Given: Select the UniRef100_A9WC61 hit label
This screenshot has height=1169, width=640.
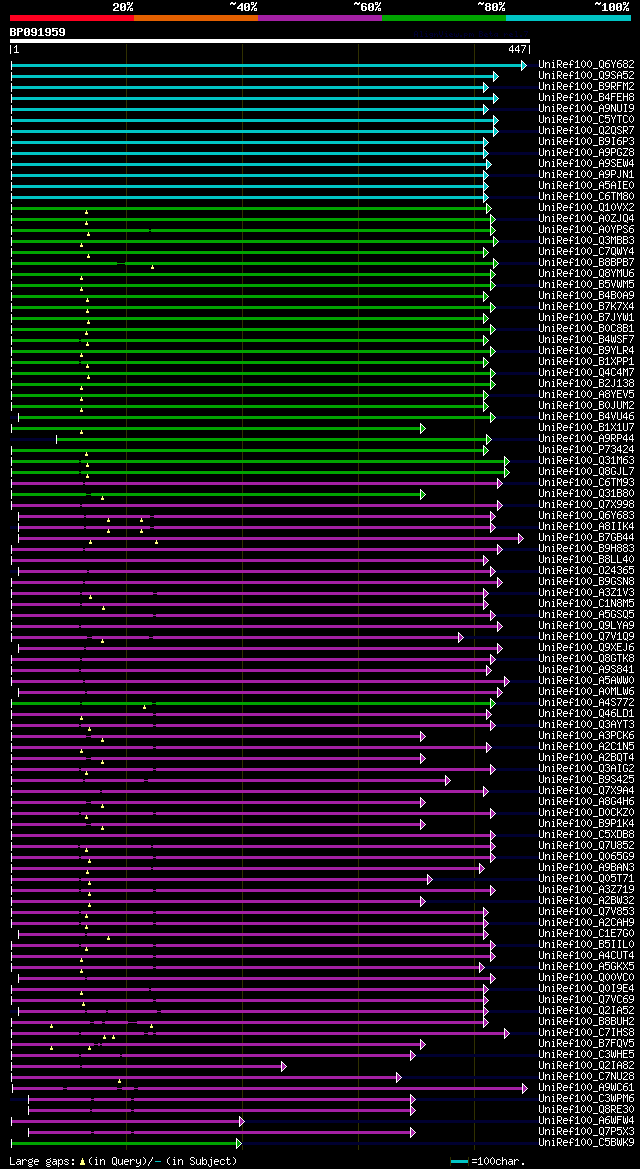Looking at the screenshot, I should click(586, 1088).
